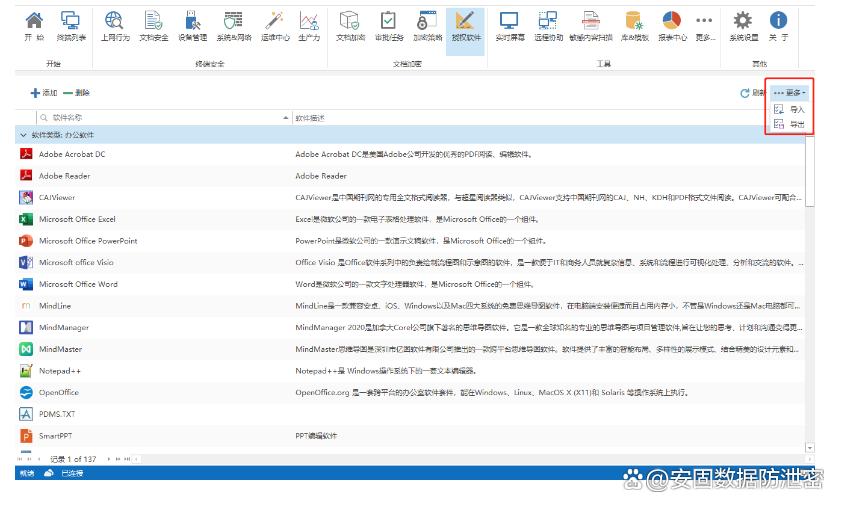This screenshot has height=509, width=841.
Task: Click the 刷新 refresh button
Action: point(753,93)
